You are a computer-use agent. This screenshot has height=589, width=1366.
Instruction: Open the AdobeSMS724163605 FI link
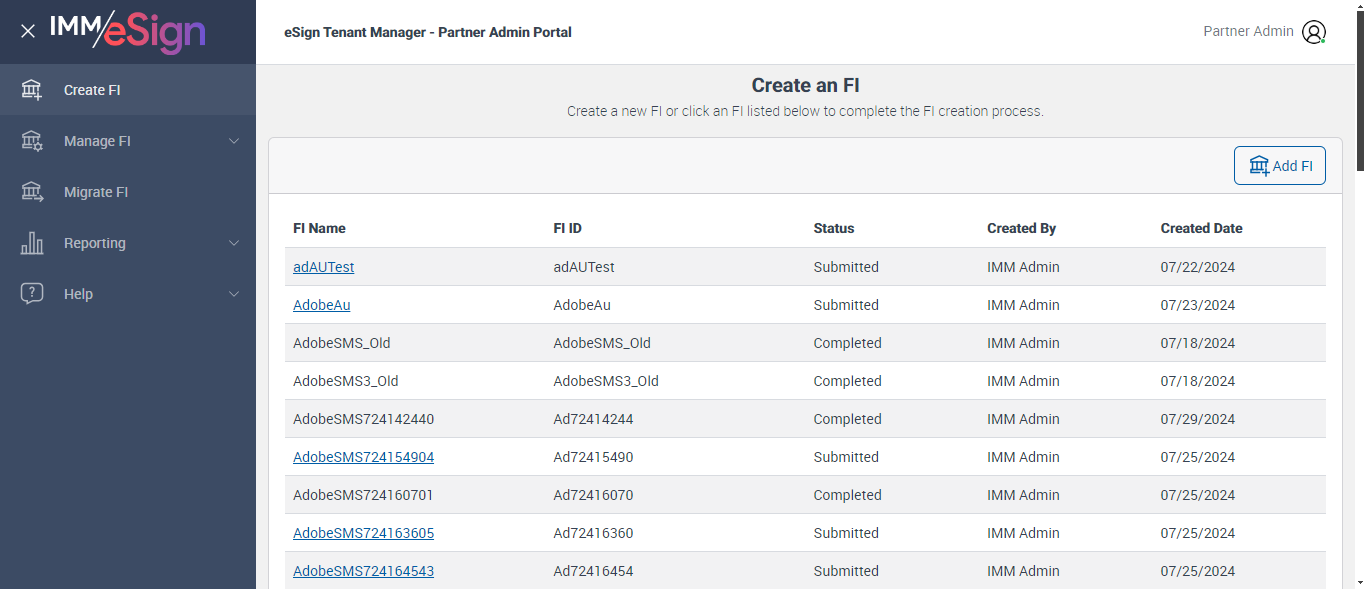coord(363,533)
